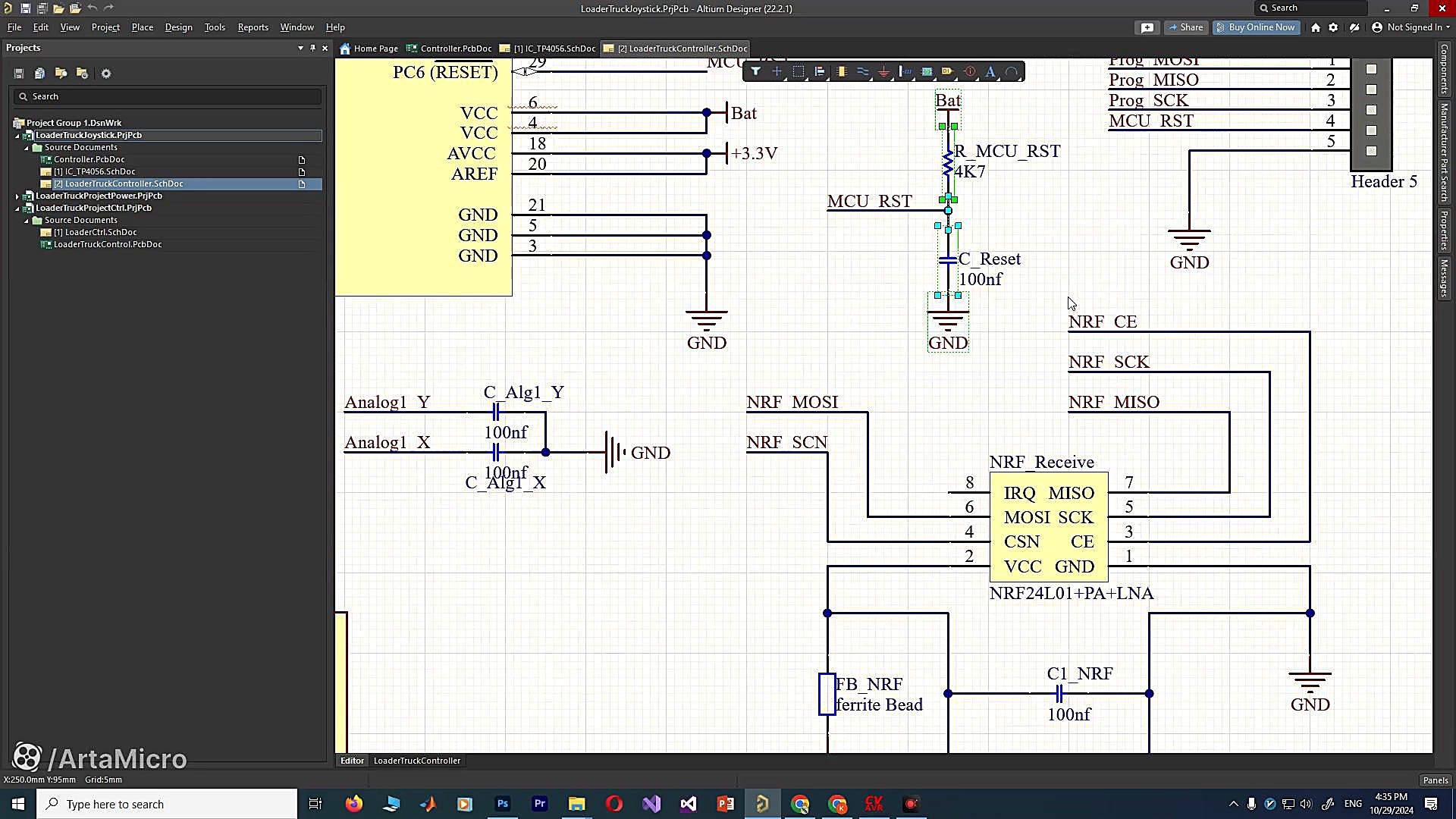Open the Tools menu
This screenshot has height=819, width=1456.
coord(215,27)
